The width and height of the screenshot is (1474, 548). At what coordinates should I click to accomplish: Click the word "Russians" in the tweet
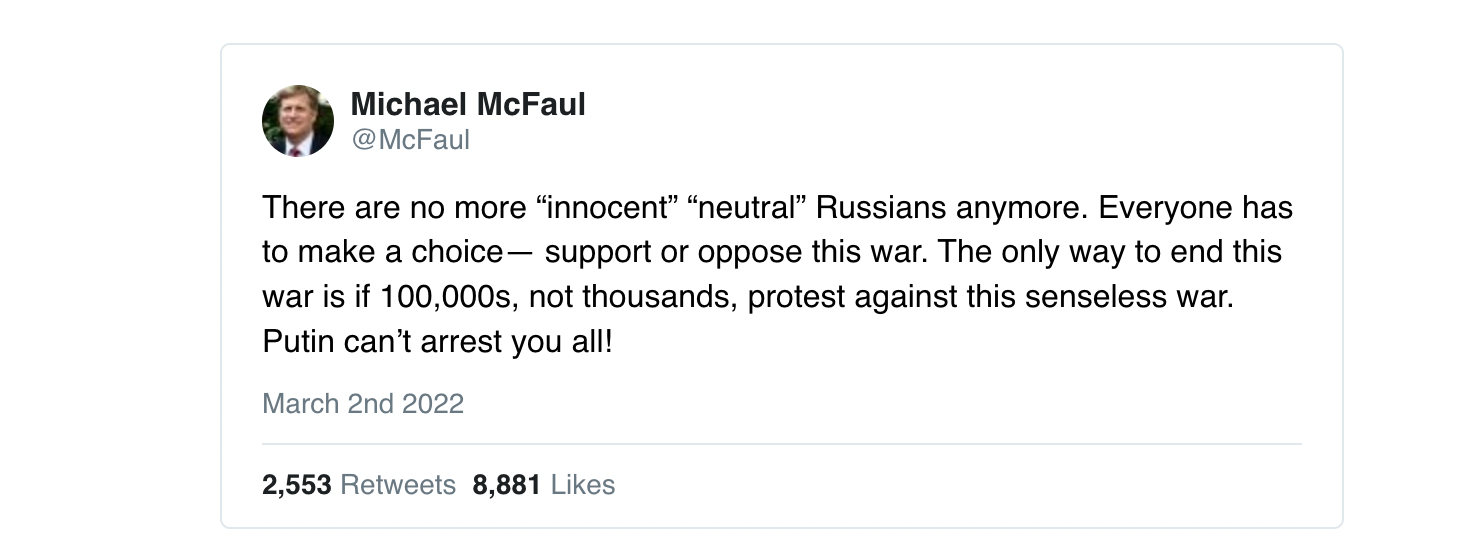(x=880, y=208)
